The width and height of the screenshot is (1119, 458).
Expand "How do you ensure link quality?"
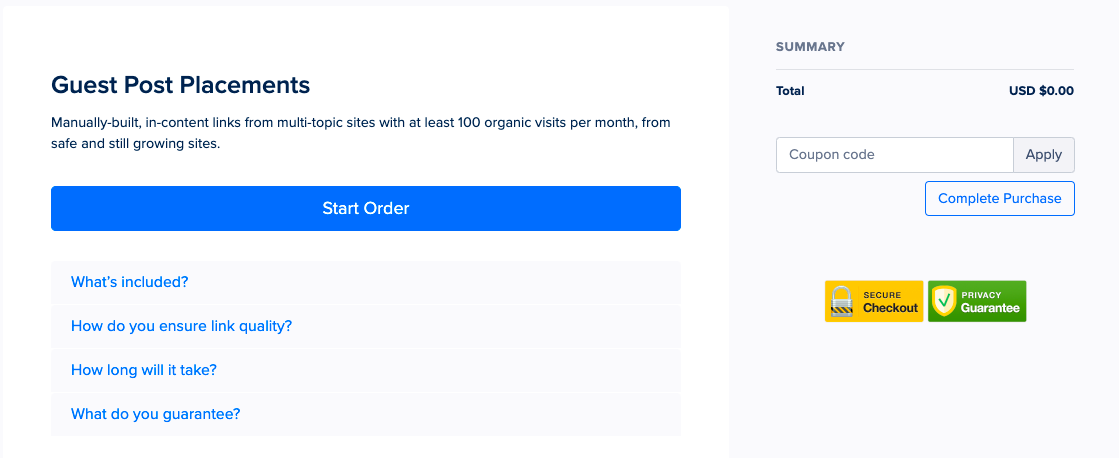click(181, 326)
